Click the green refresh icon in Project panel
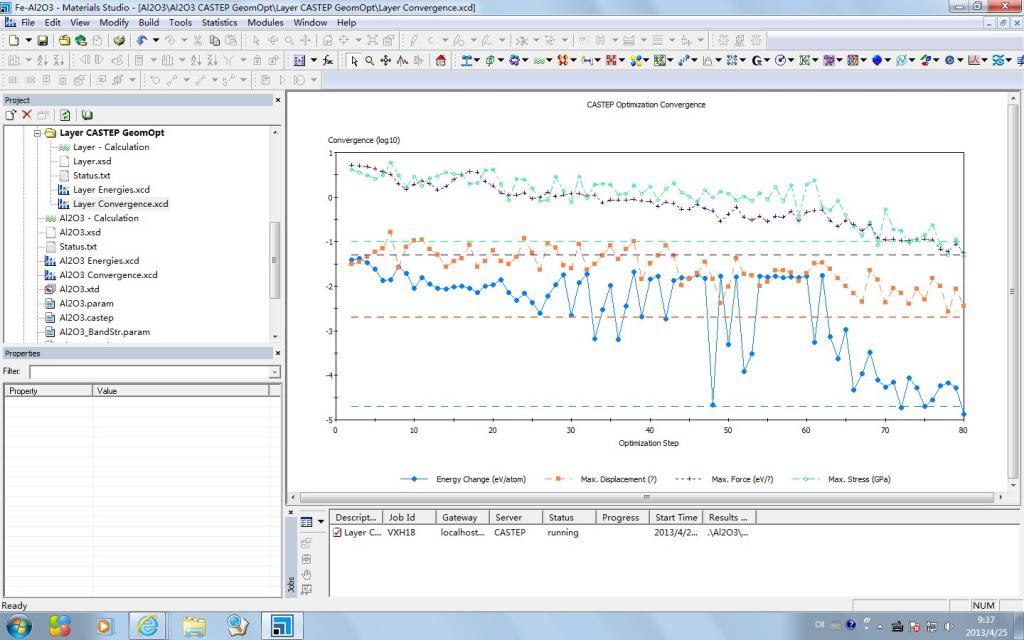Screen dimensions: 1024x640 click(x=65, y=115)
